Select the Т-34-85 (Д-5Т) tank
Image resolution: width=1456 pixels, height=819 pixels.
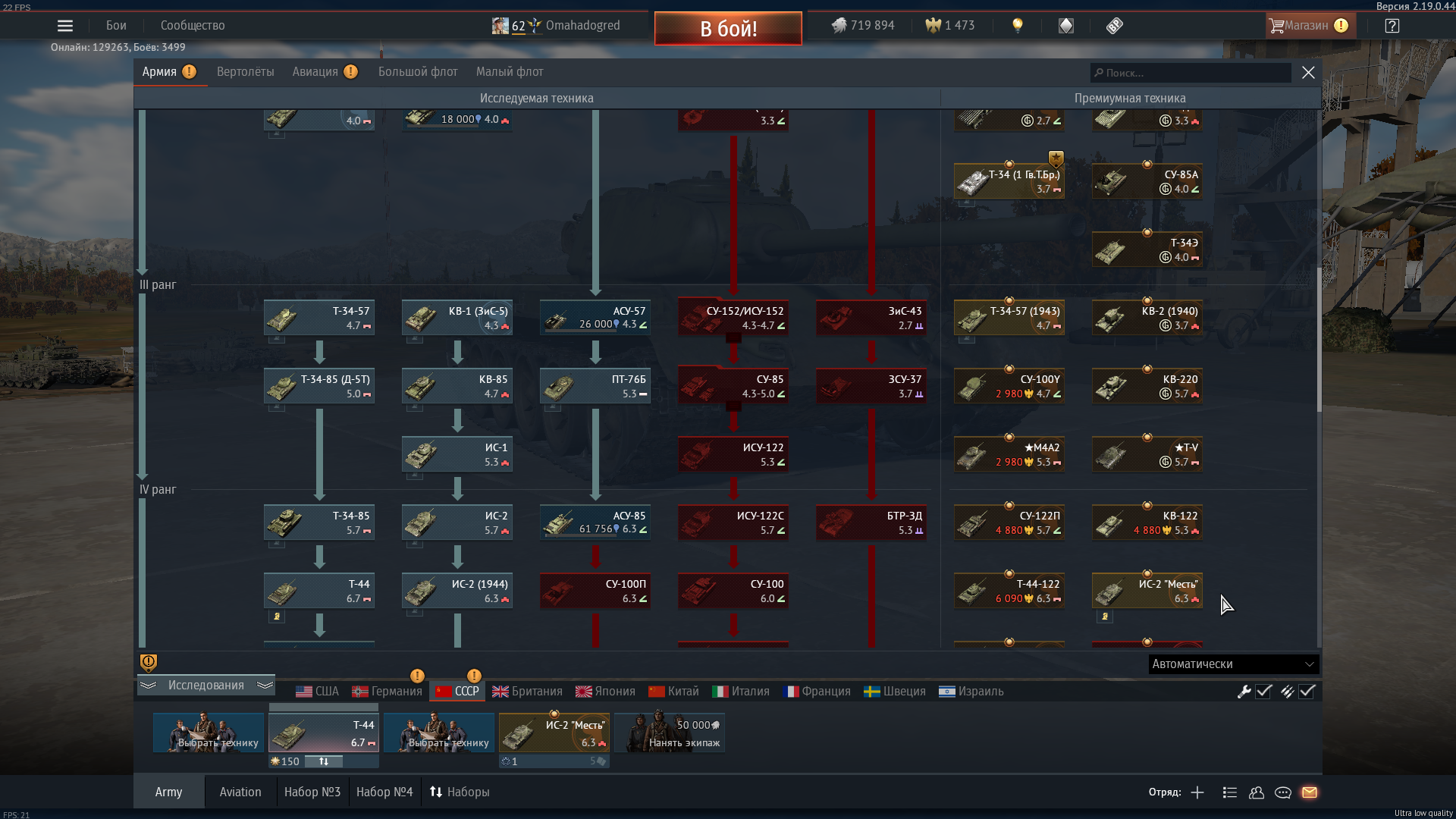tap(319, 386)
